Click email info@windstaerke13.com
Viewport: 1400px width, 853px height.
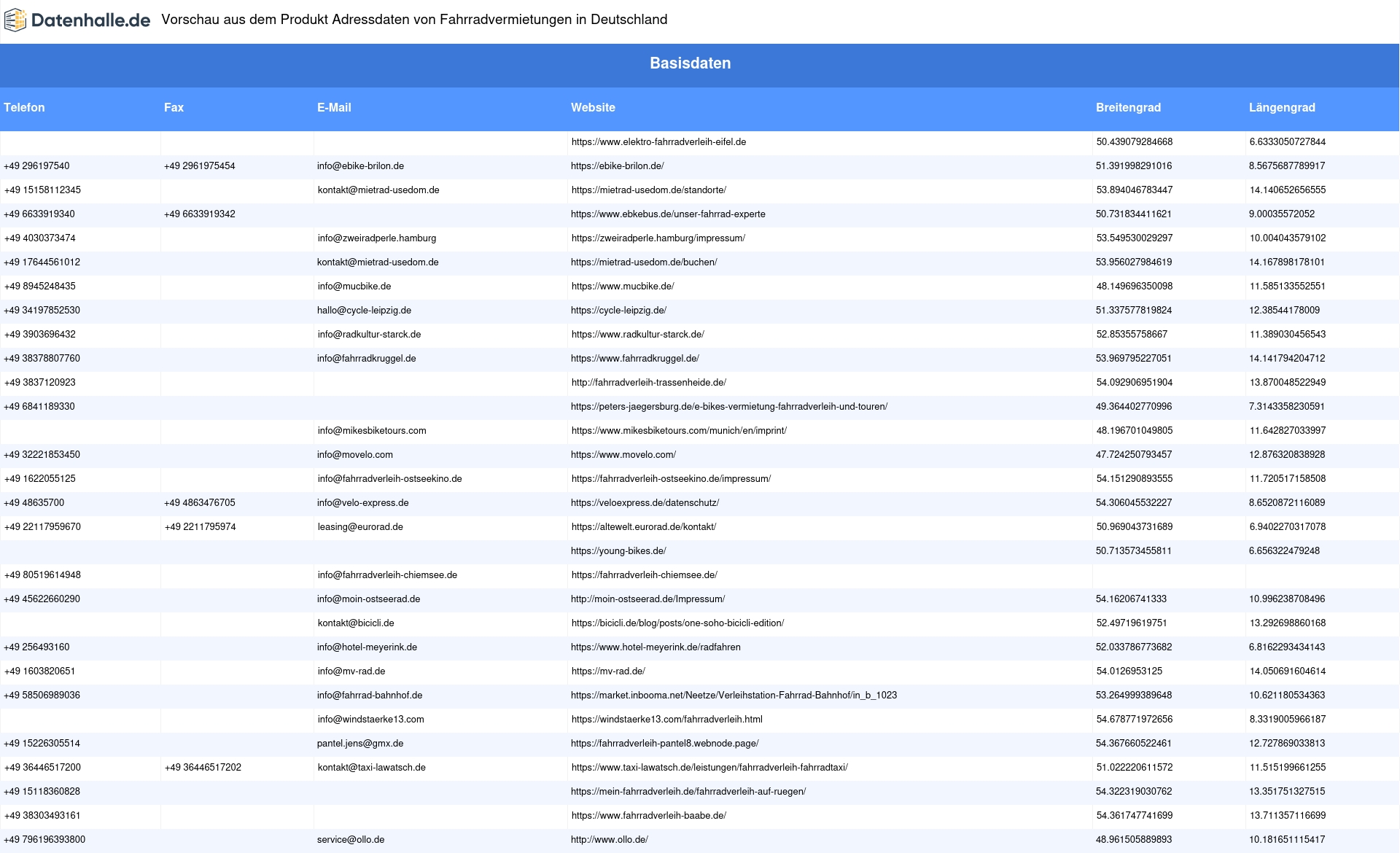pyautogui.click(x=370, y=720)
